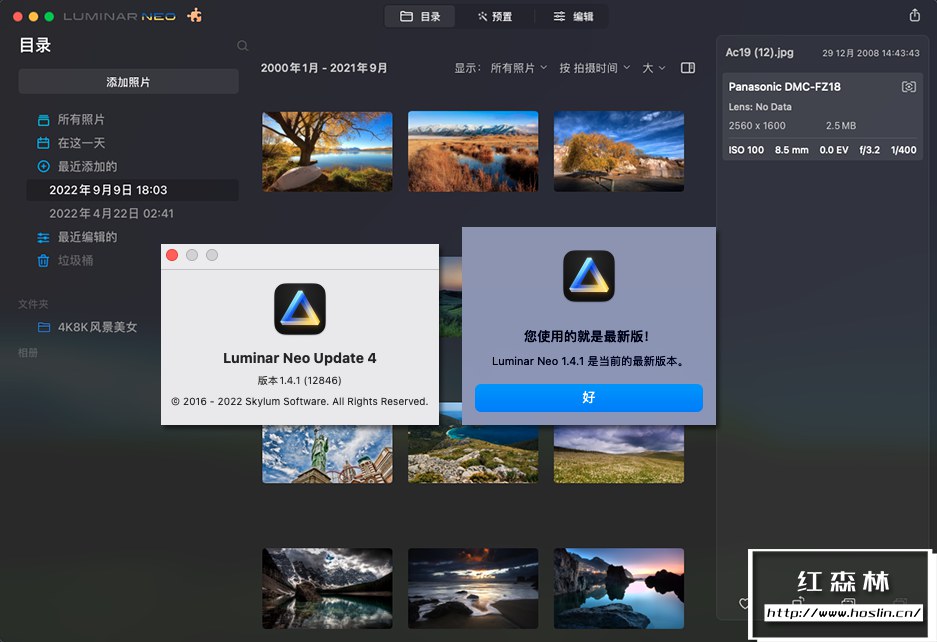Click the 4K8K folder icon
The height and width of the screenshot is (642, 937).
coord(44,327)
